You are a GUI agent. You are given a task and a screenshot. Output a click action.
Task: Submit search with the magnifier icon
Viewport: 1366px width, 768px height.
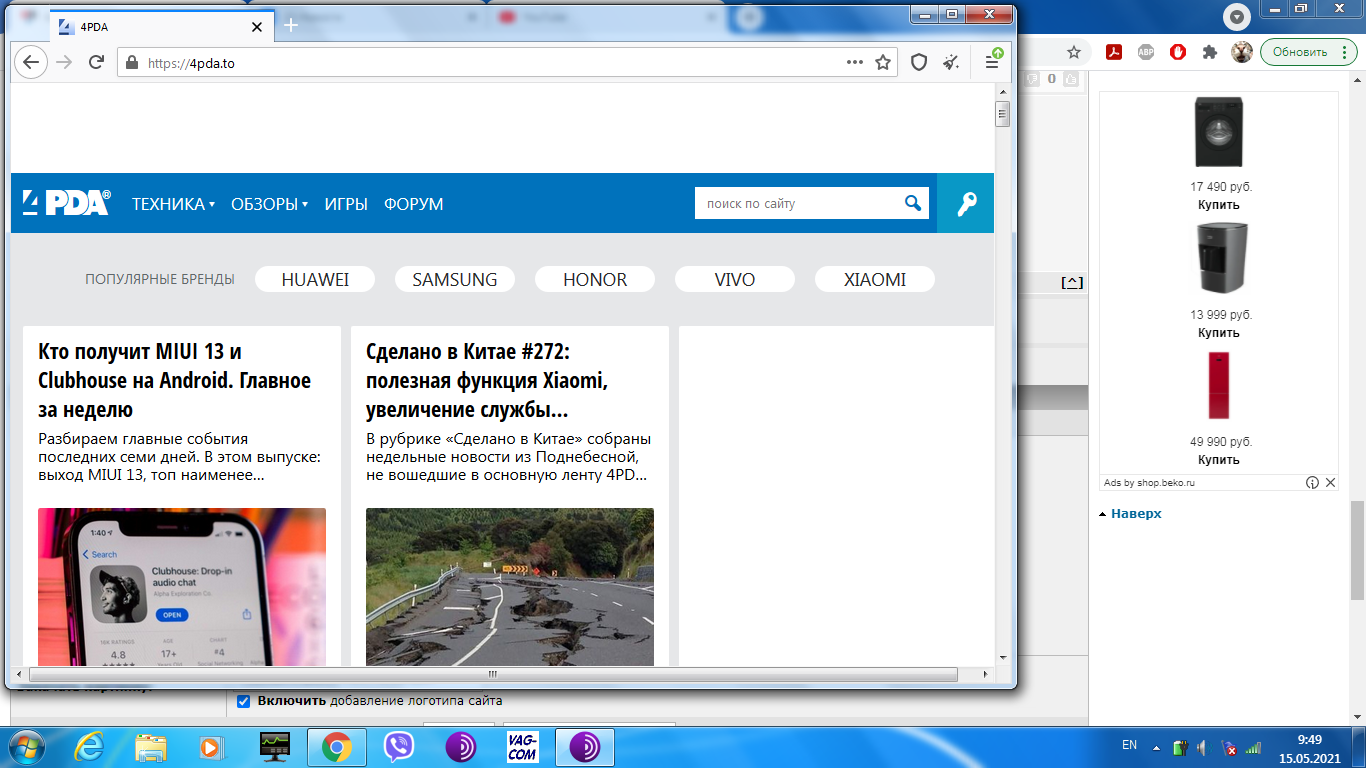click(913, 203)
